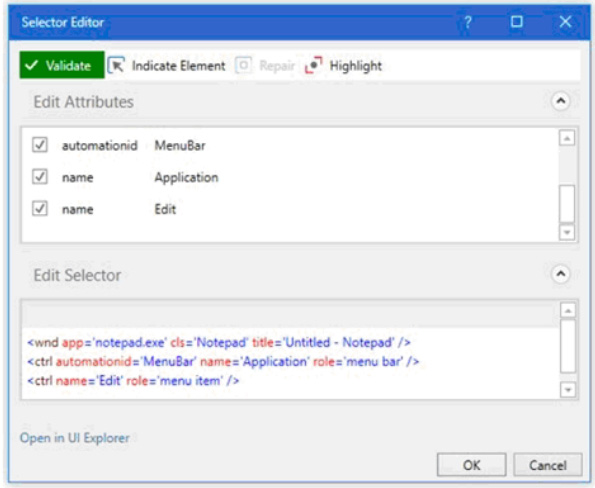Open help via question mark icon
This screenshot has width=595, height=488.
click(x=468, y=22)
